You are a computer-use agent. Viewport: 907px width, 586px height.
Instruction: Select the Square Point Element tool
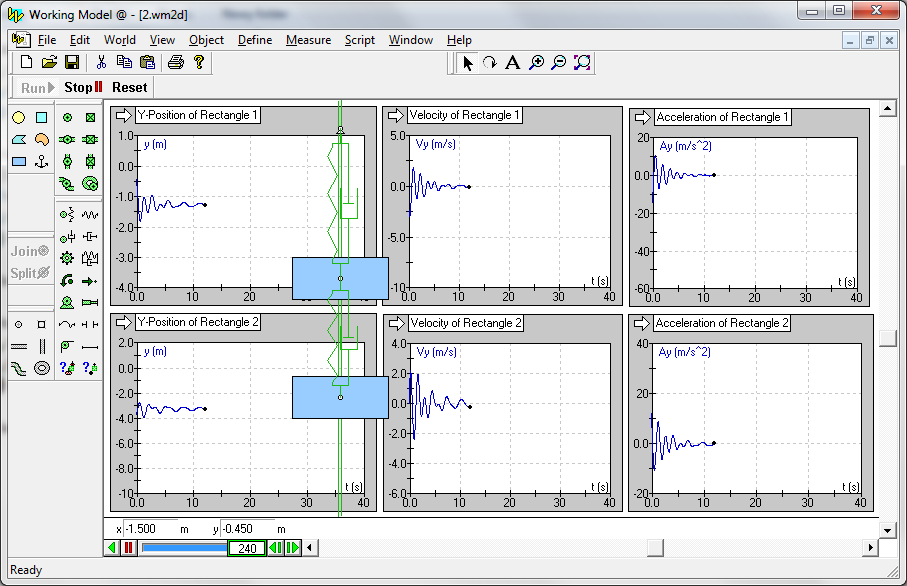coord(42,325)
